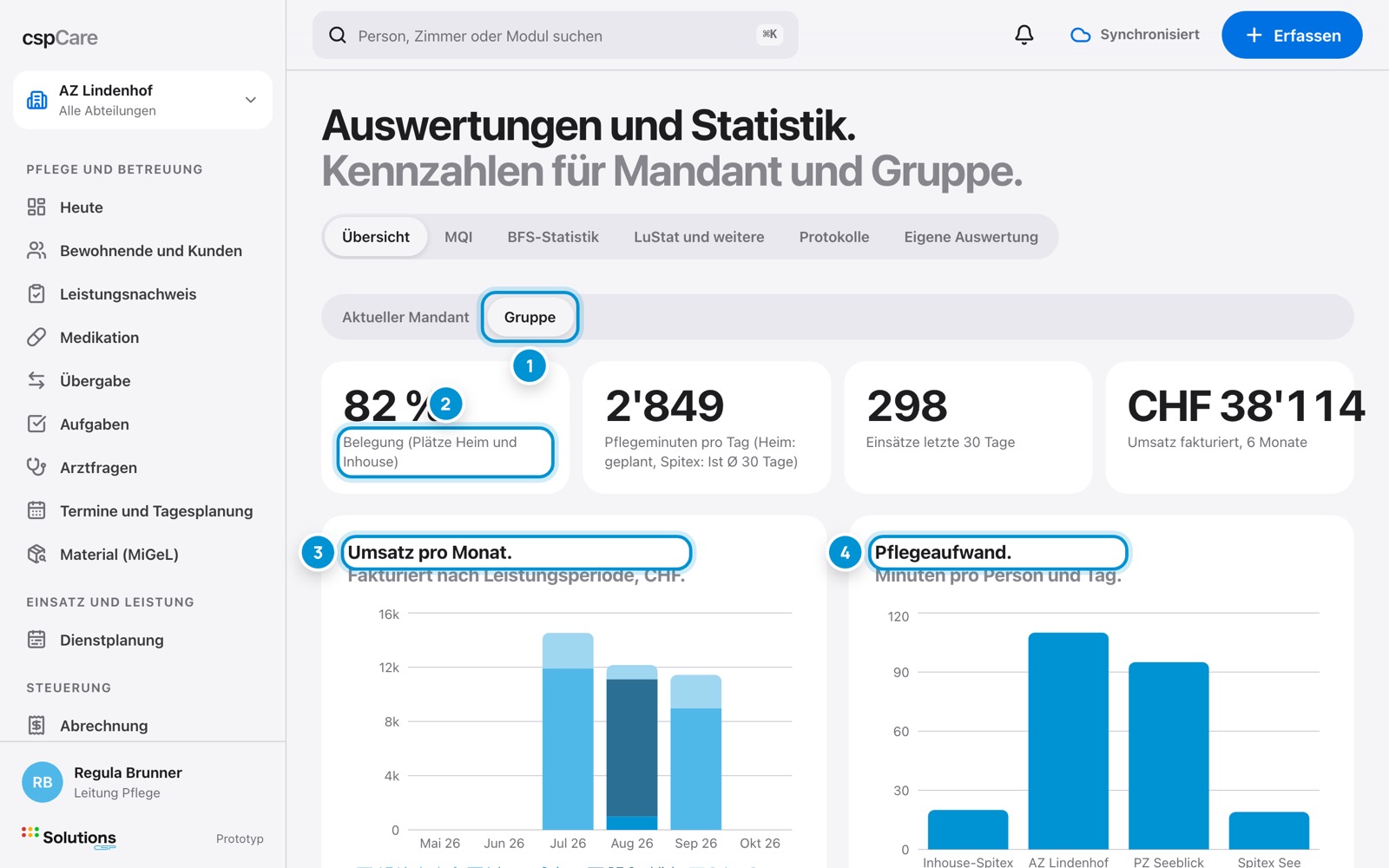Open Leistungsnachweis clipboard icon
The image size is (1389, 868).
pos(36,293)
